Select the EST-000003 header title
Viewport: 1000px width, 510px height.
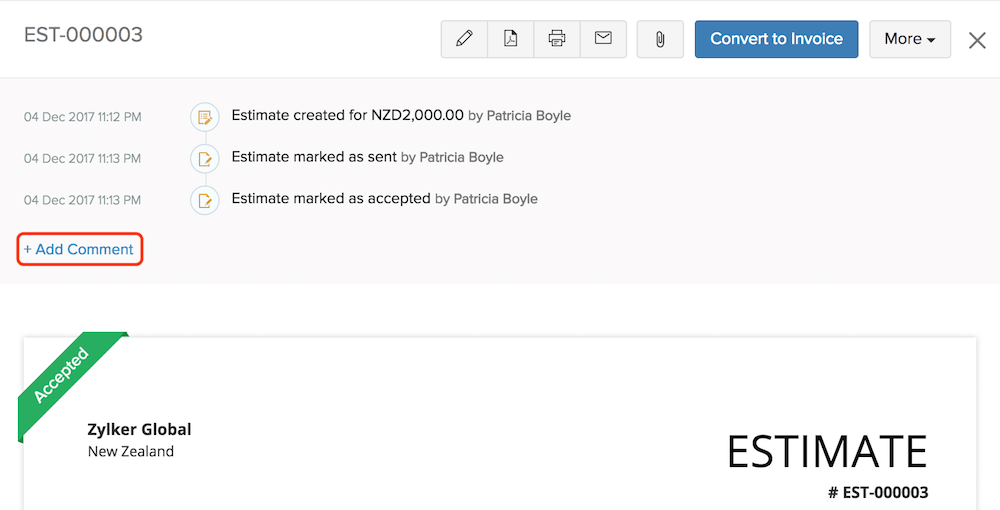point(83,35)
